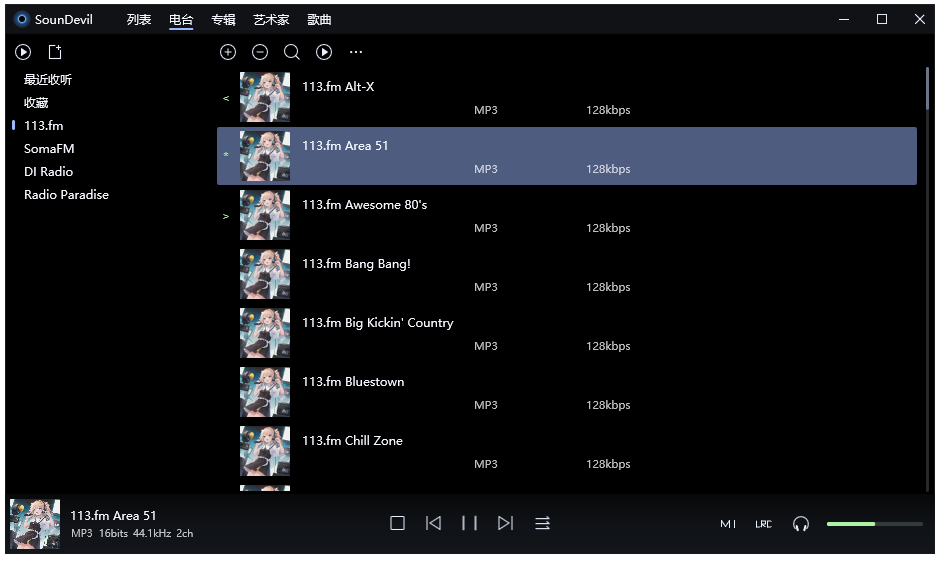This screenshot has height=561, width=940.
Task: Click the vertical scrollbar of station list
Action: [x=927, y=89]
